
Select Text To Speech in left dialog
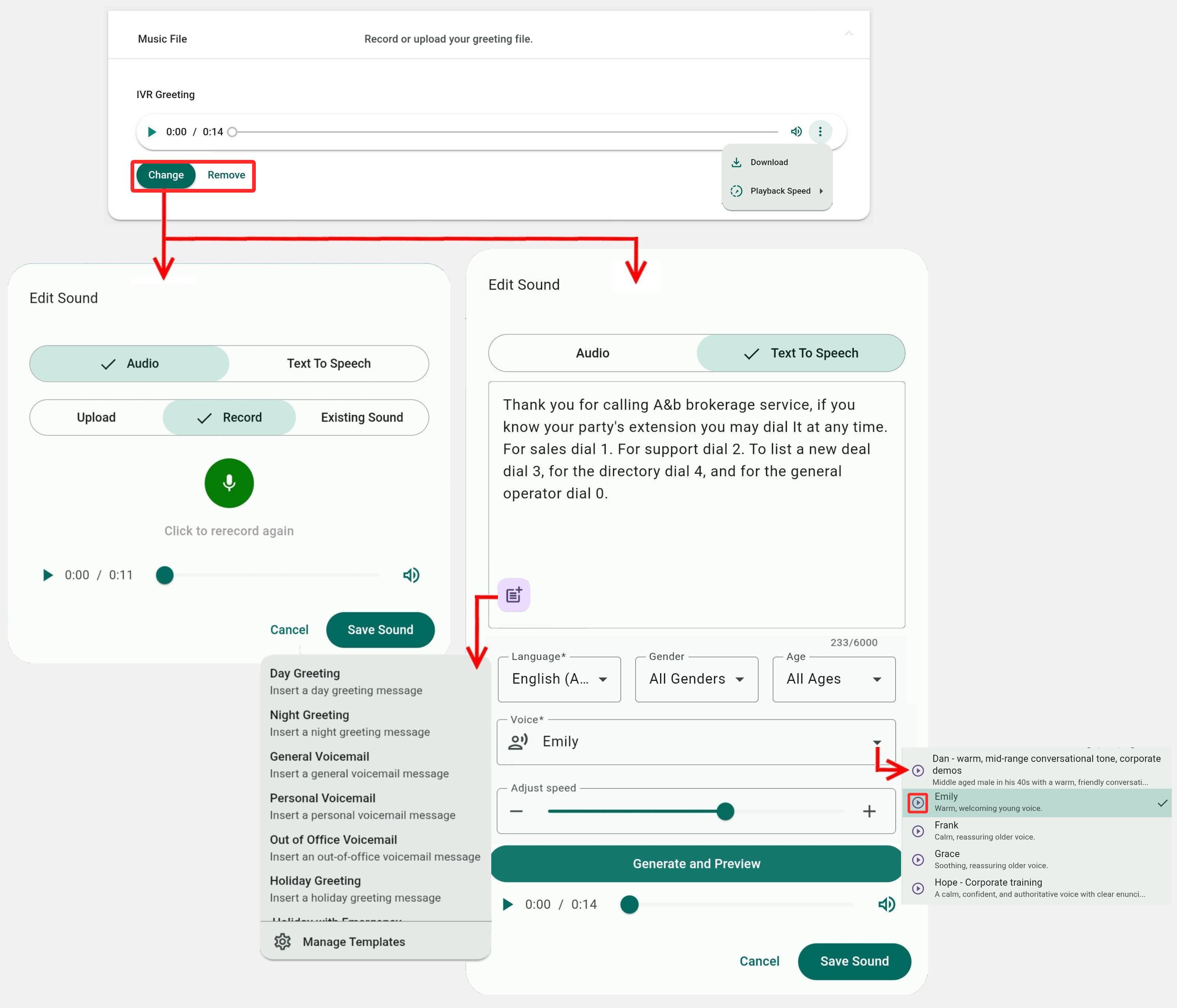(x=328, y=363)
